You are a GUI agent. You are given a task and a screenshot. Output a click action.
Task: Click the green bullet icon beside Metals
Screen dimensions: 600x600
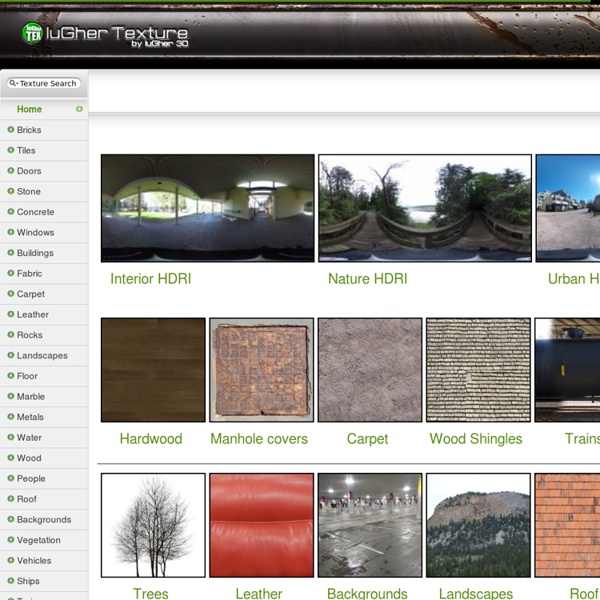point(11,417)
